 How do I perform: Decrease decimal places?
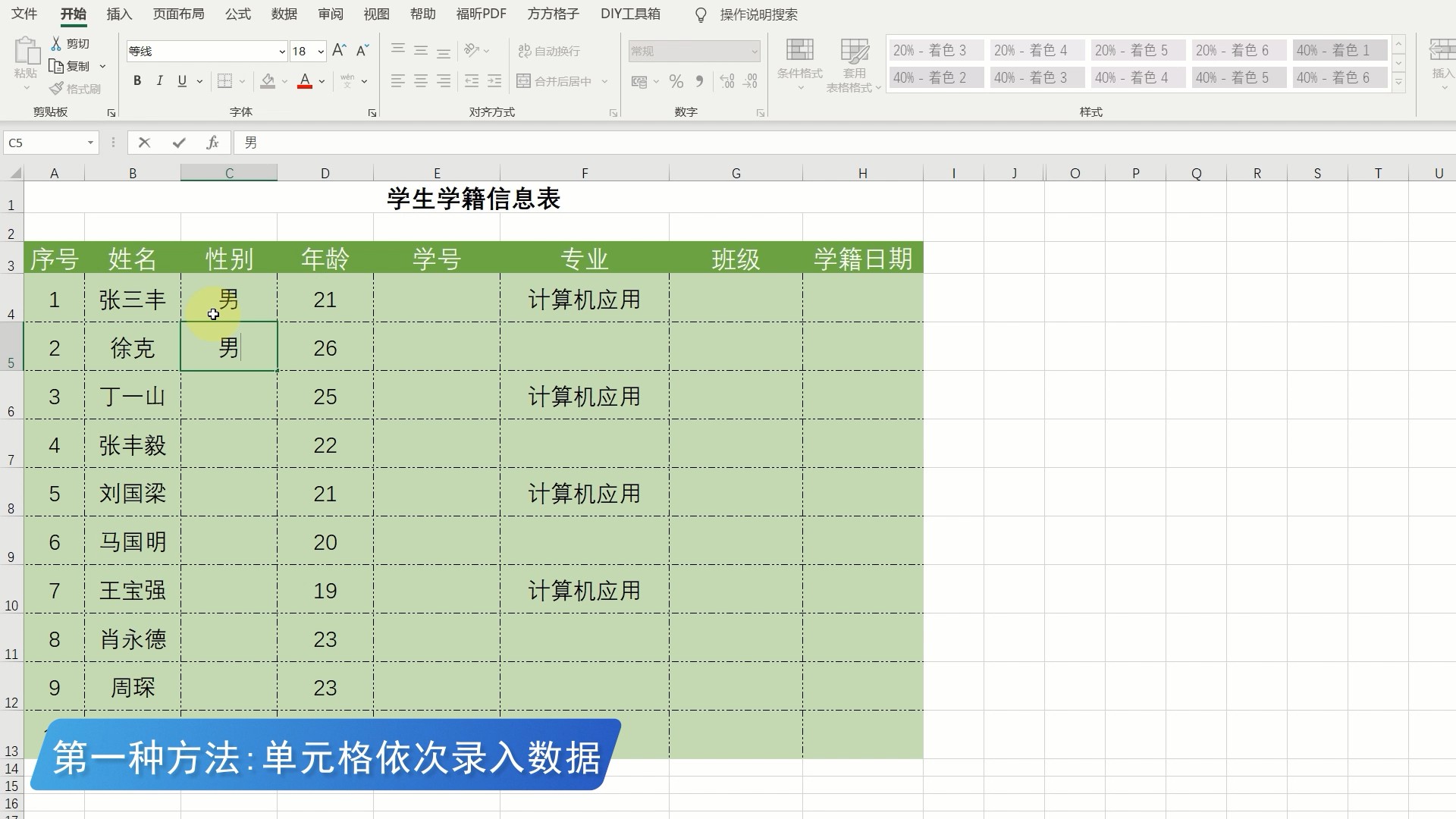coord(750,81)
